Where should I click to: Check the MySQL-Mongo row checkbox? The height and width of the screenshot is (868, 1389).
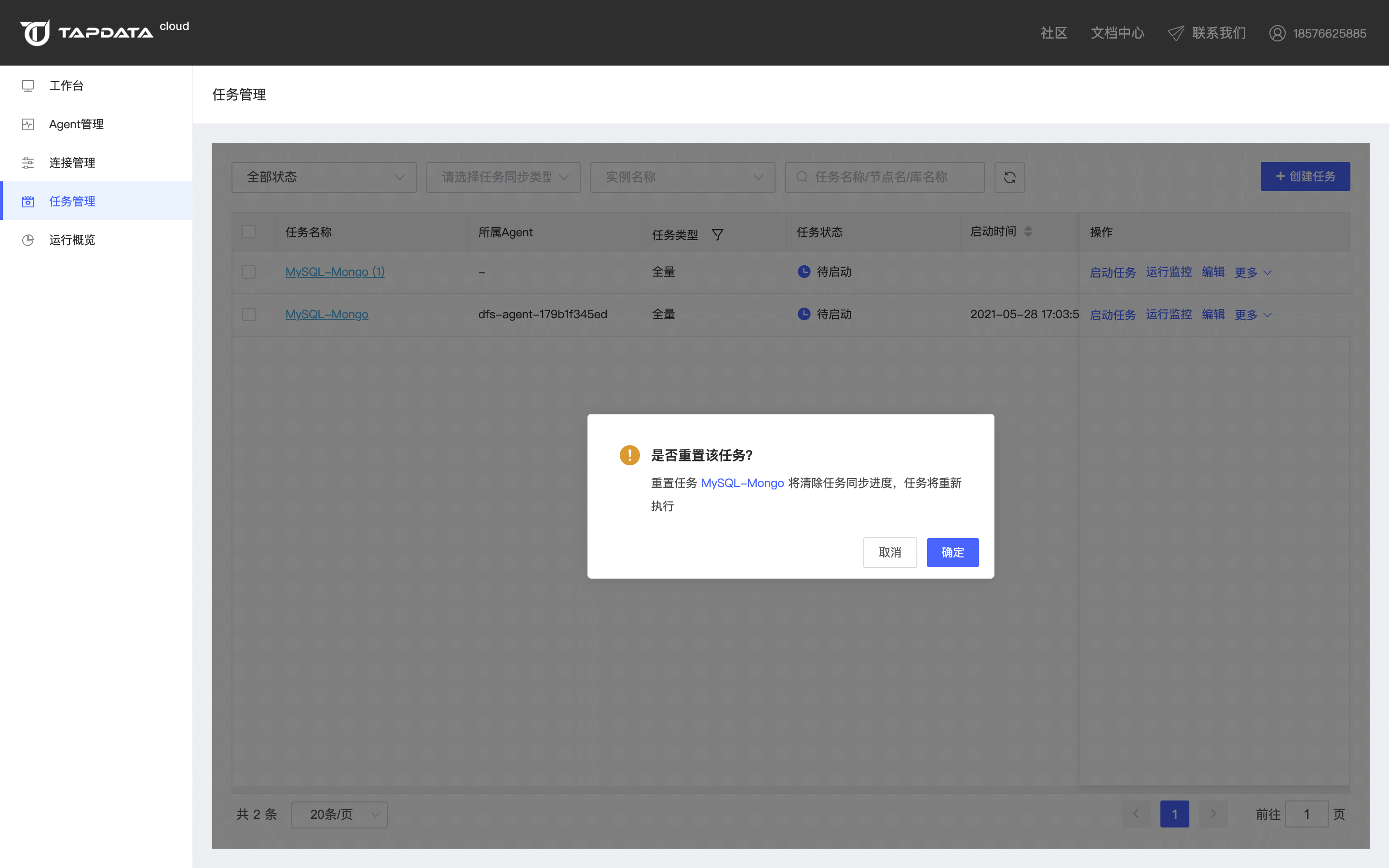[248, 314]
